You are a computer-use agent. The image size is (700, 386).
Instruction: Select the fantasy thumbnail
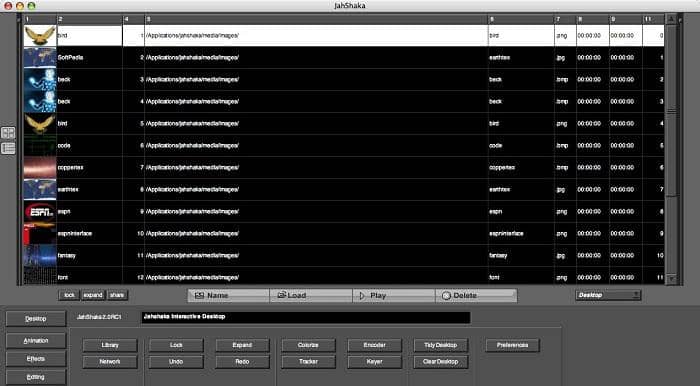[x=40, y=256]
